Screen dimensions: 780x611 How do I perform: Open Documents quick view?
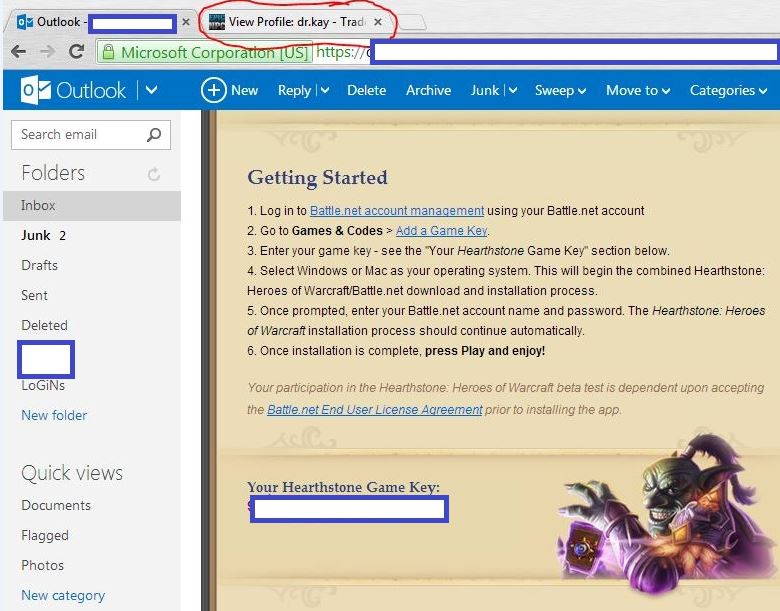coord(56,505)
